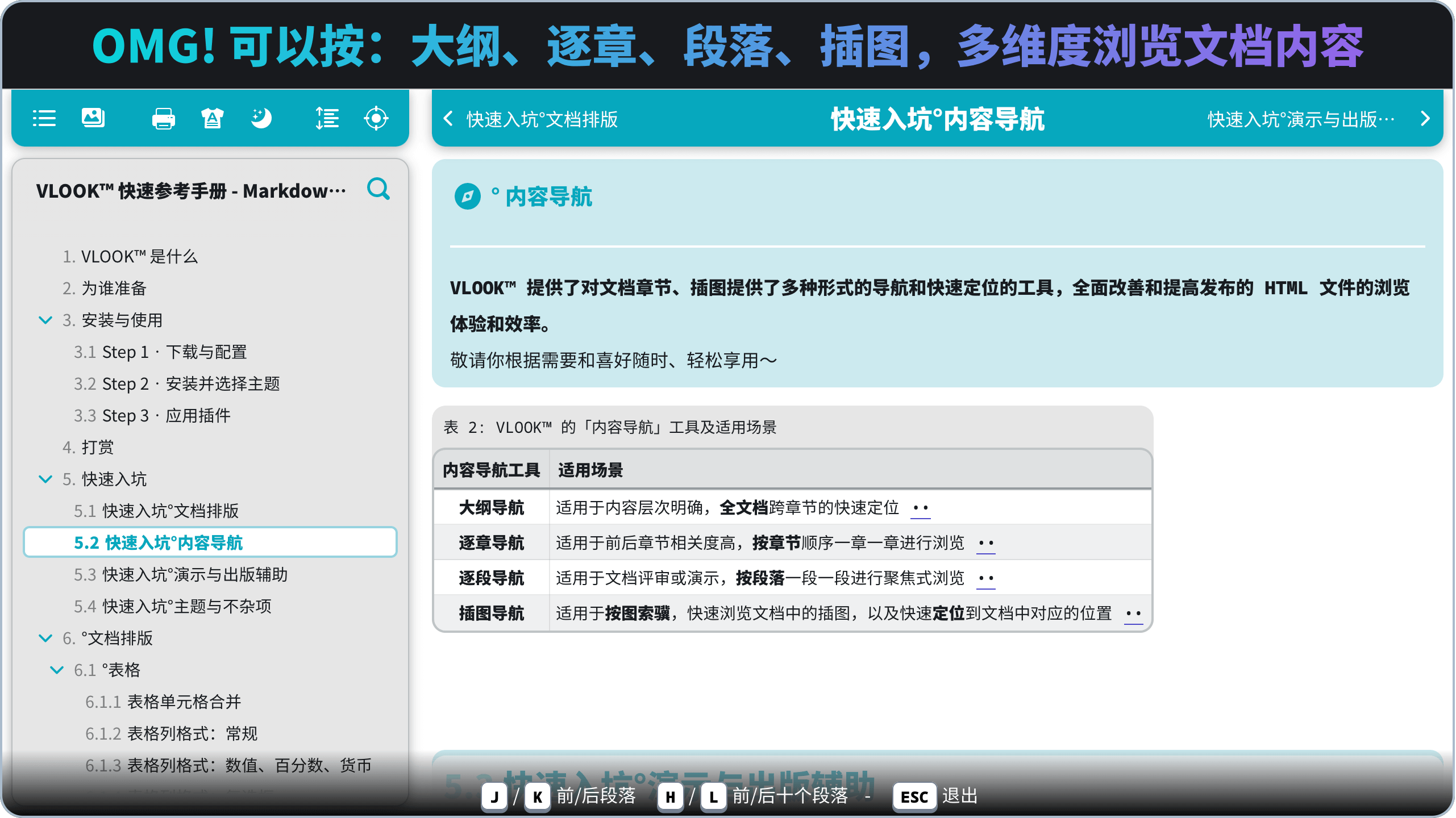Open 1. VLOOK™ 是什么 in outline

[x=130, y=256]
